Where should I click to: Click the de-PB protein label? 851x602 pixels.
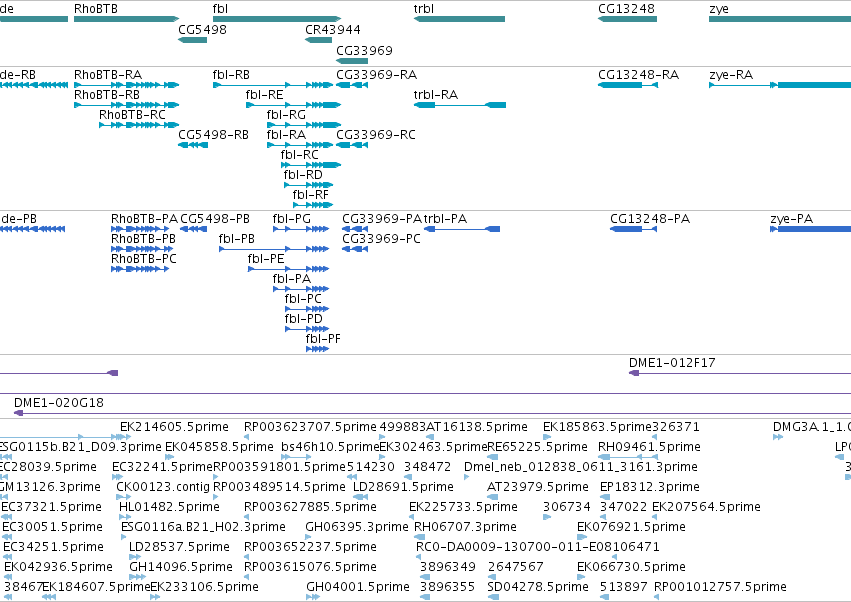point(18,219)
